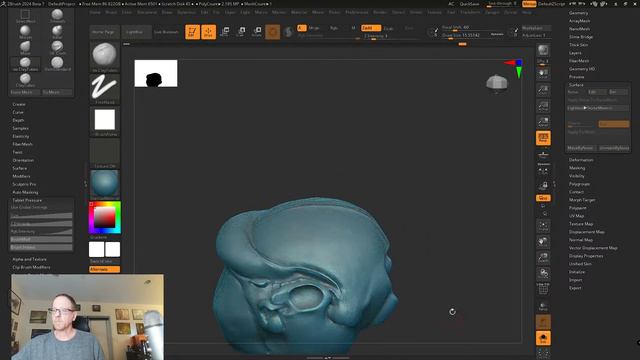This screenshot has height=360, width=640.
Task: Open the BrushAlpha alpha selector
Action: pyautogui.click(x=104, y=121)
